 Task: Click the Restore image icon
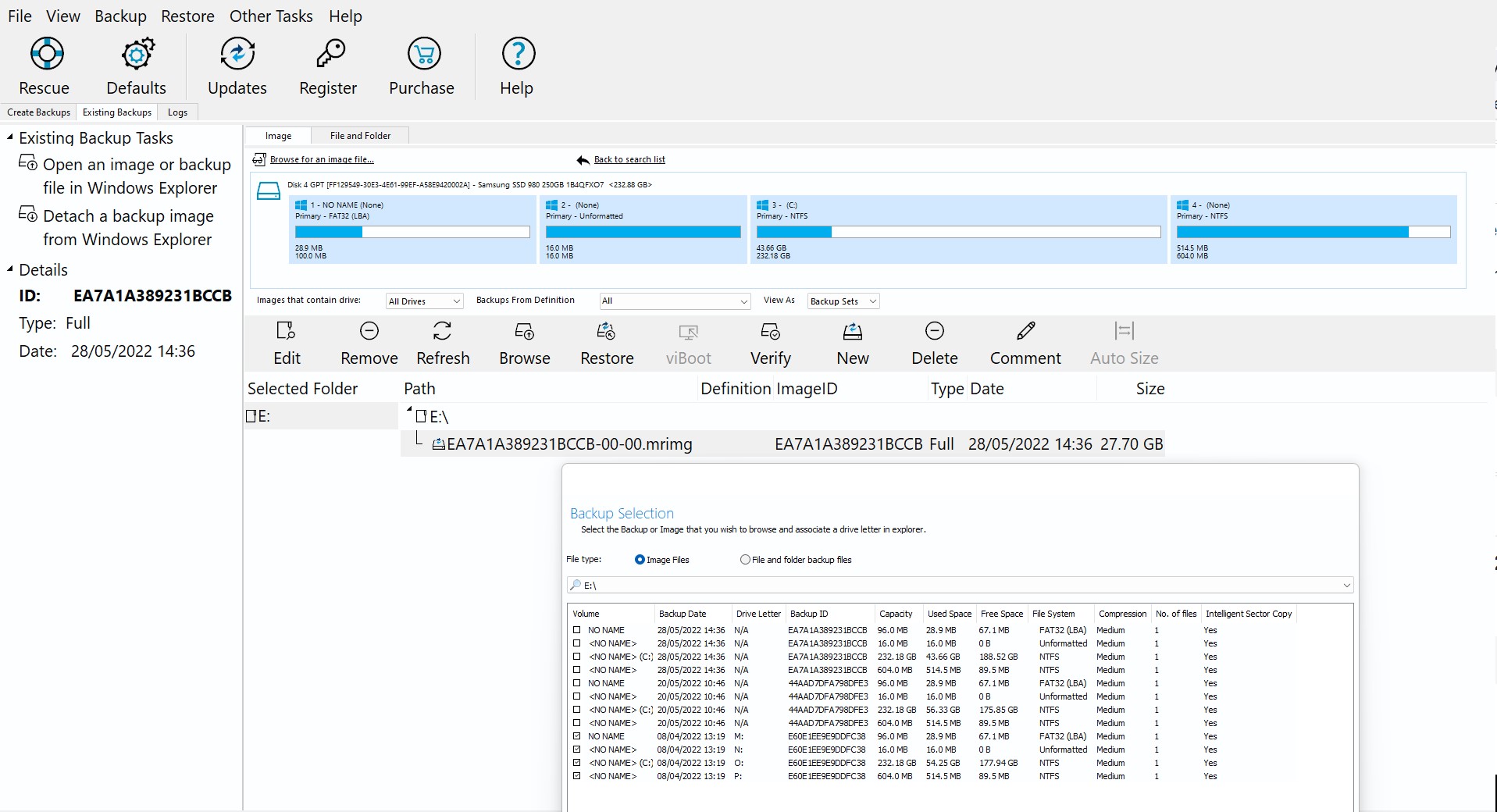pyautogui.click(x=606, y=332)
